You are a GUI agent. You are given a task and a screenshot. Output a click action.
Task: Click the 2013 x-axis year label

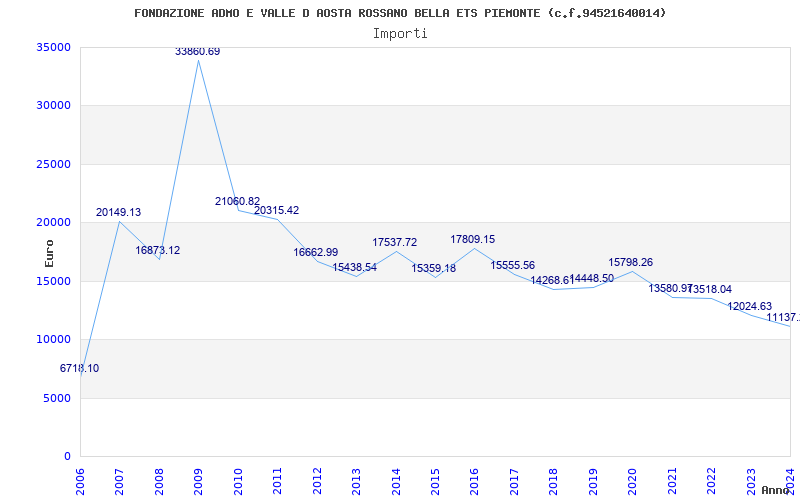tap(356, 482)
